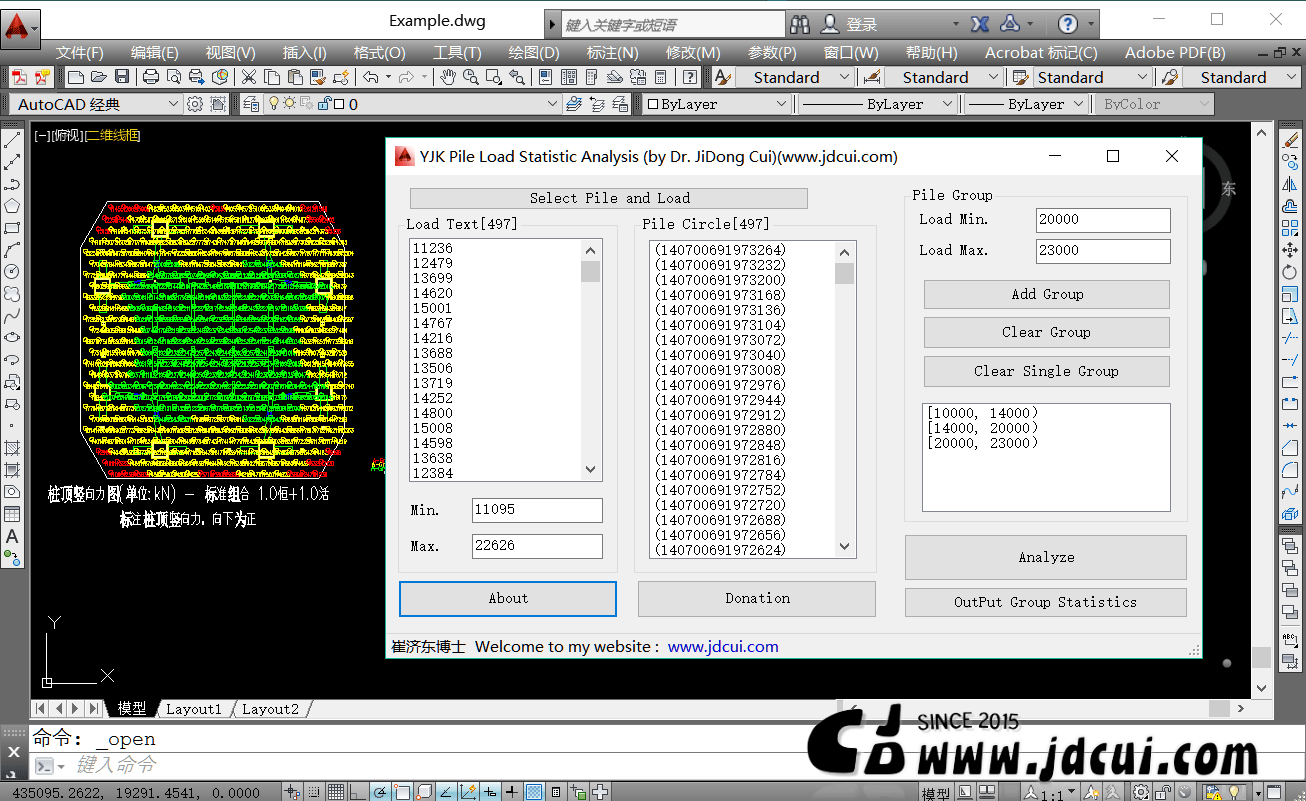Click the AutoCAD application menu logo
Viewport: 1306px width, 801px height.
pos(20,26)
